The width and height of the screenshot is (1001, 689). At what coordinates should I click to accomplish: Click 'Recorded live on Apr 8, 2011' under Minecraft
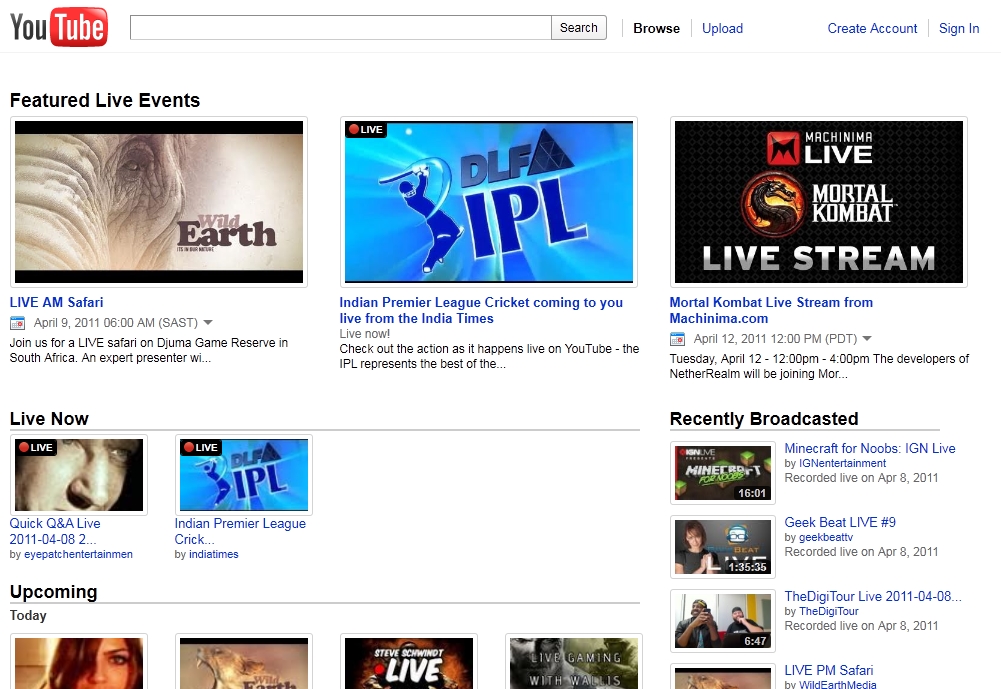(x=861, y=478)
